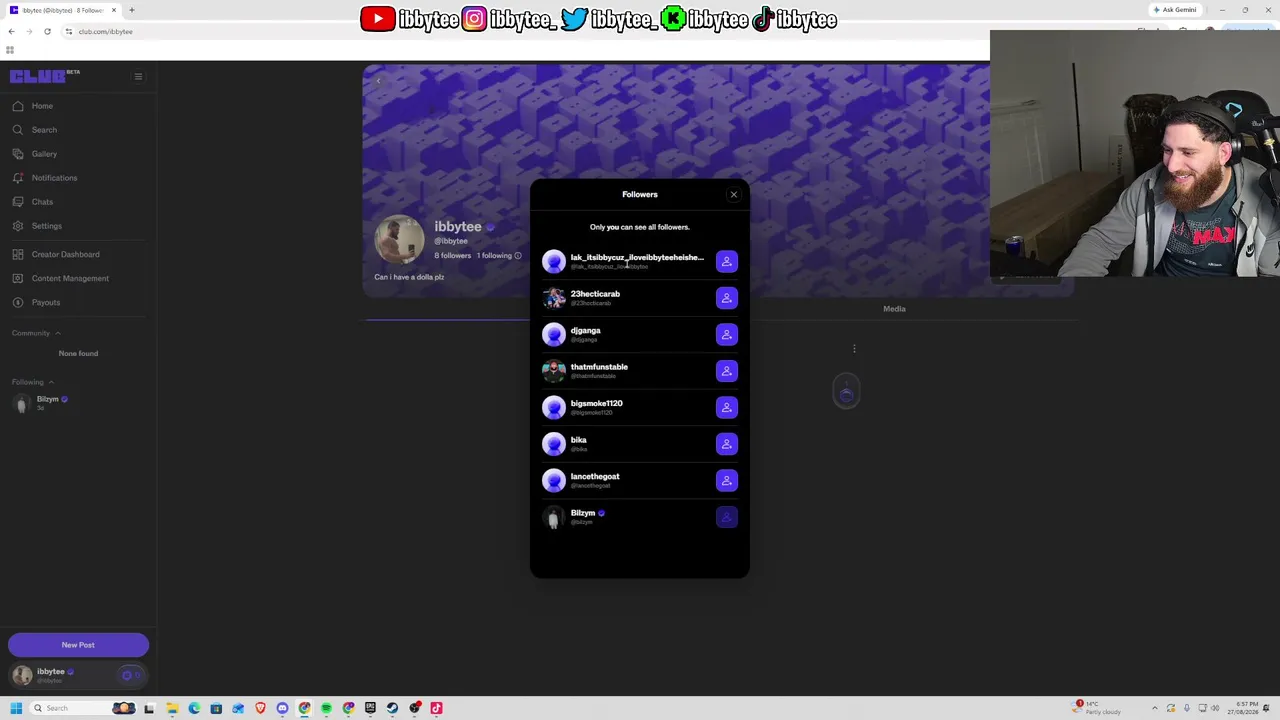The width and height of the screenshot is (1280, 720).
Task: Open Steam from the taskbar
Action: click(x=392, y=708)
